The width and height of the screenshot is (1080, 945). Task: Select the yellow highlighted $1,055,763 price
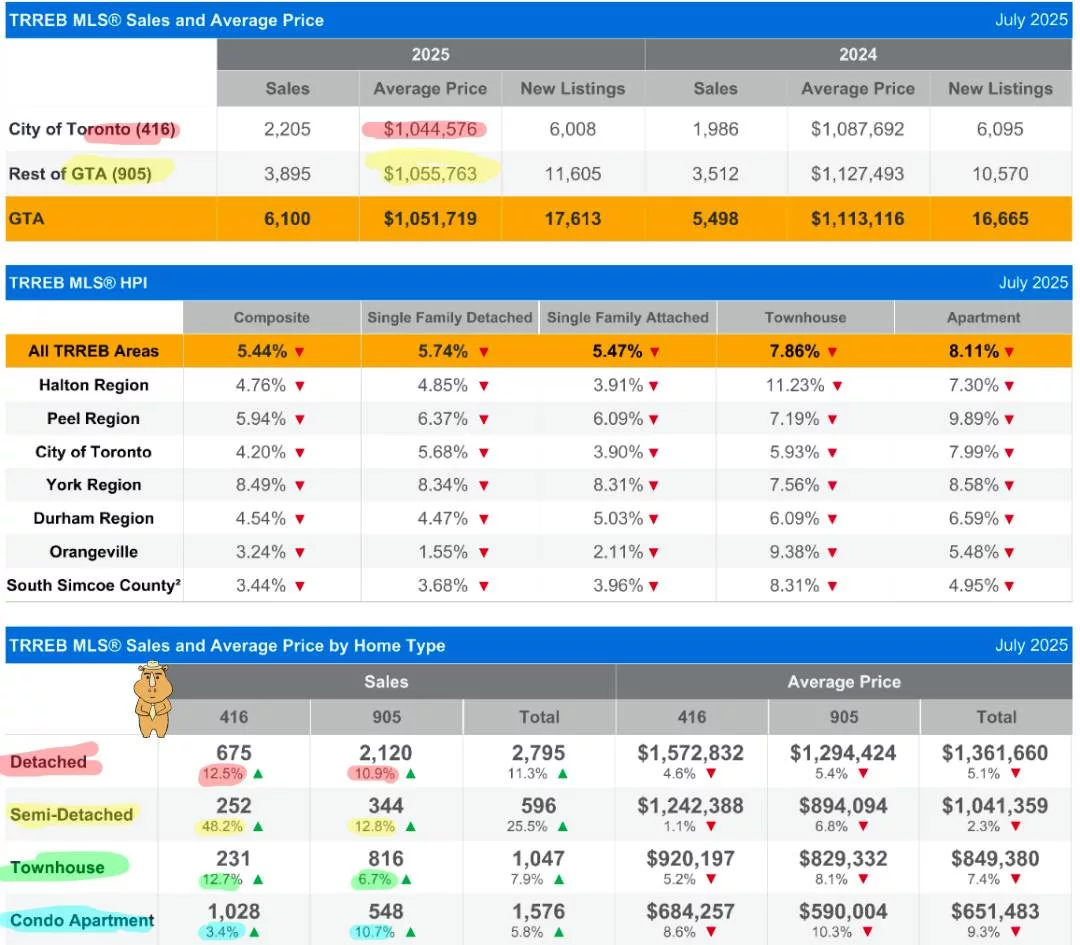430,174
